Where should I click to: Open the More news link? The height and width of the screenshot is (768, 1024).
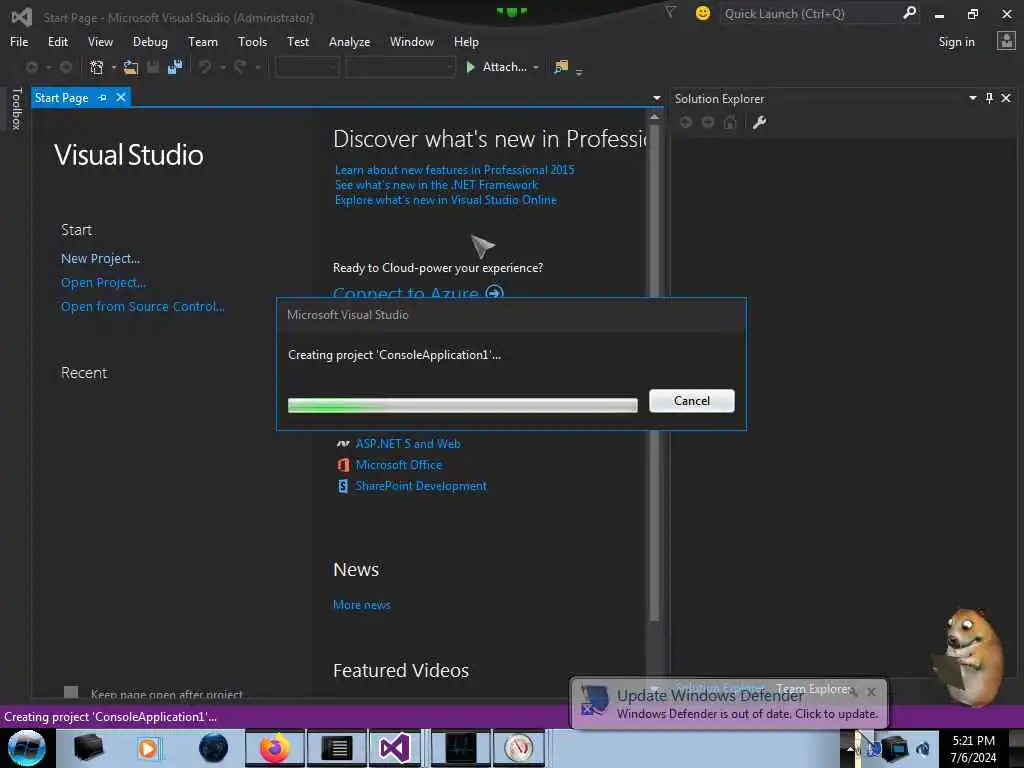pyautogui.click(x=362, y=605)
